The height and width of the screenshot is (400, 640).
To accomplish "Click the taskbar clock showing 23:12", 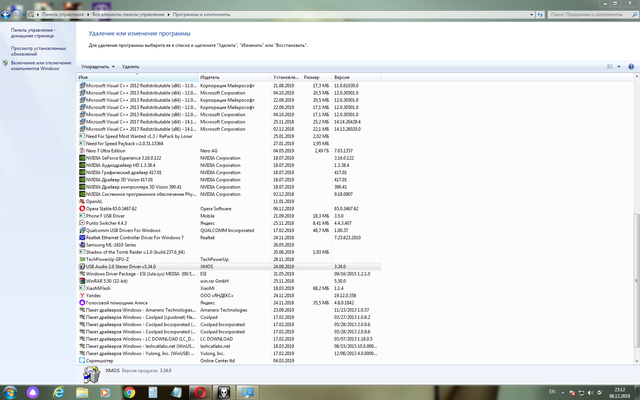I will click(x=620, y=393).
